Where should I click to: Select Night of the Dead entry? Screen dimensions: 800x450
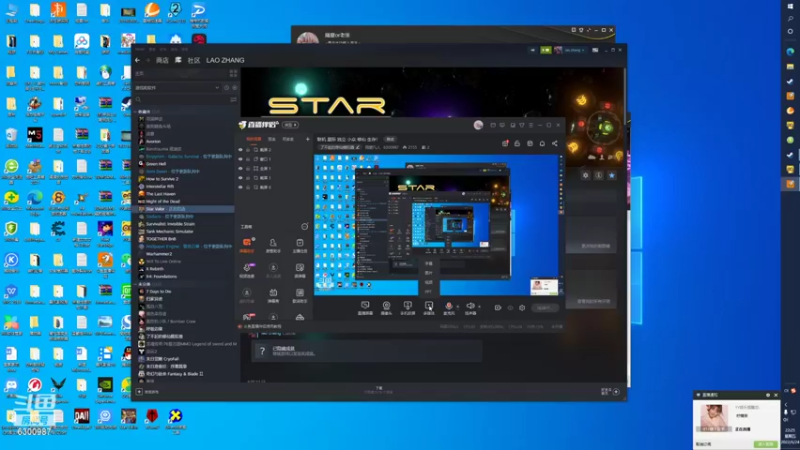pos(163,202)
